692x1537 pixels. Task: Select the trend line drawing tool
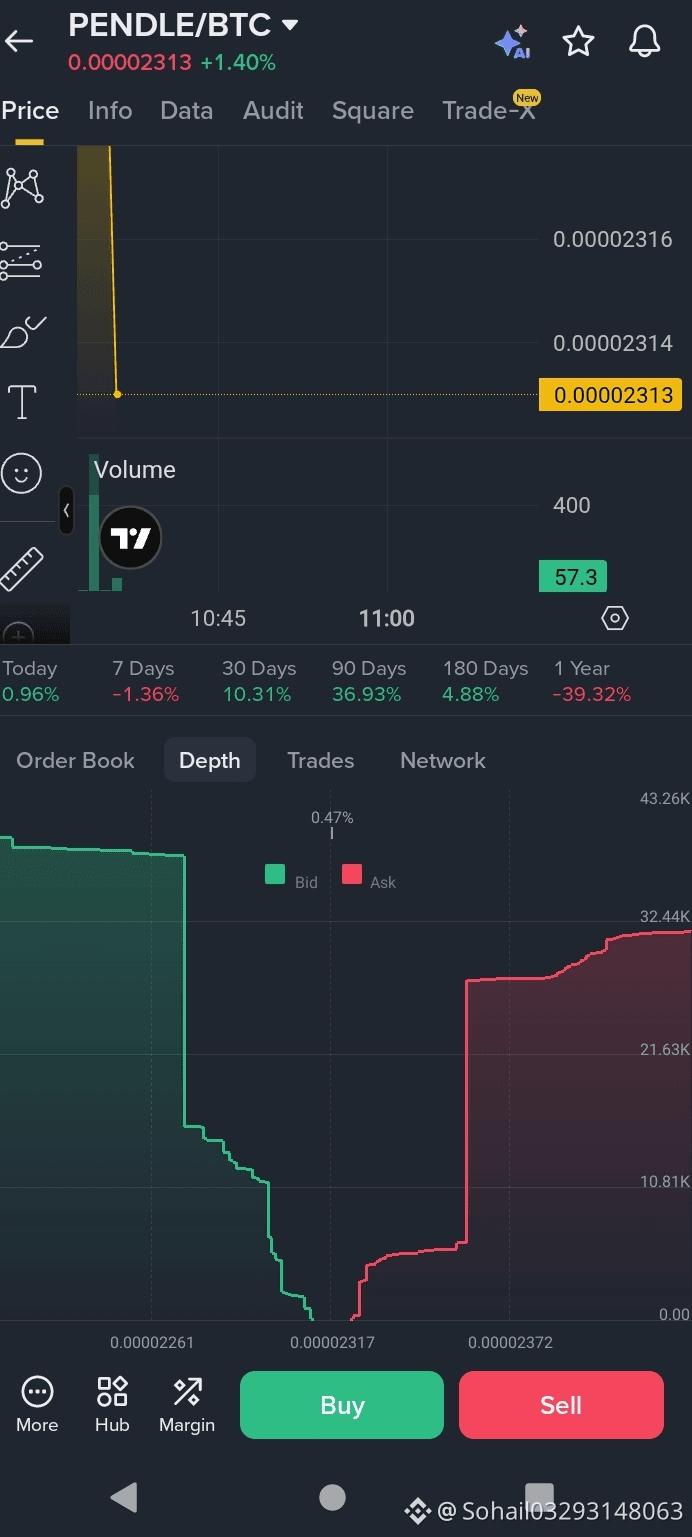(22, 188)
